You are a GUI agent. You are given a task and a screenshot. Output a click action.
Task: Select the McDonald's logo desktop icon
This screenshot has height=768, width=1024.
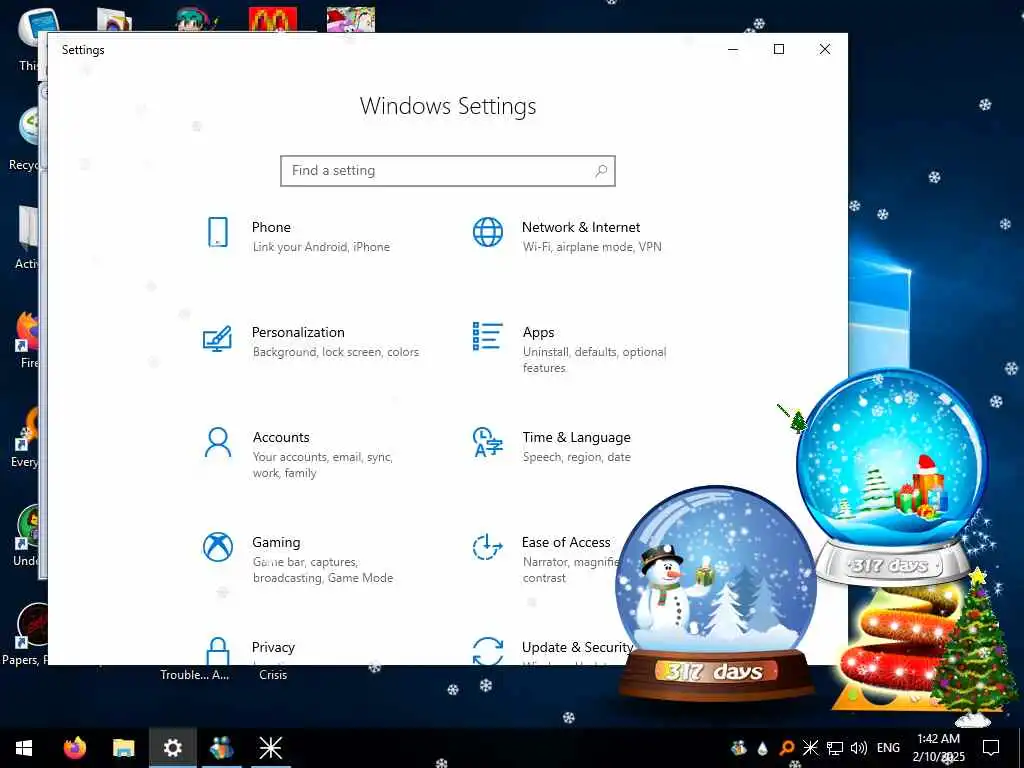pyautogui.click(x=273, y=20)
